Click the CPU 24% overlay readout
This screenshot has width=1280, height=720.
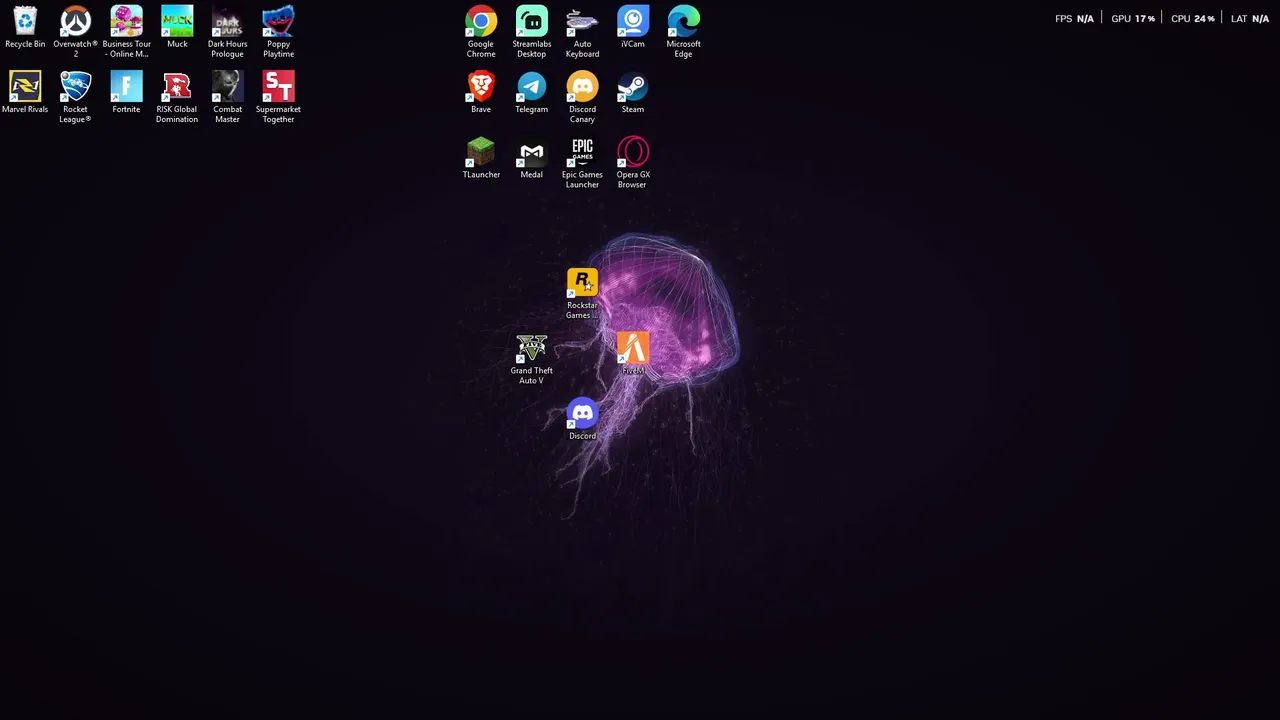1193,19
